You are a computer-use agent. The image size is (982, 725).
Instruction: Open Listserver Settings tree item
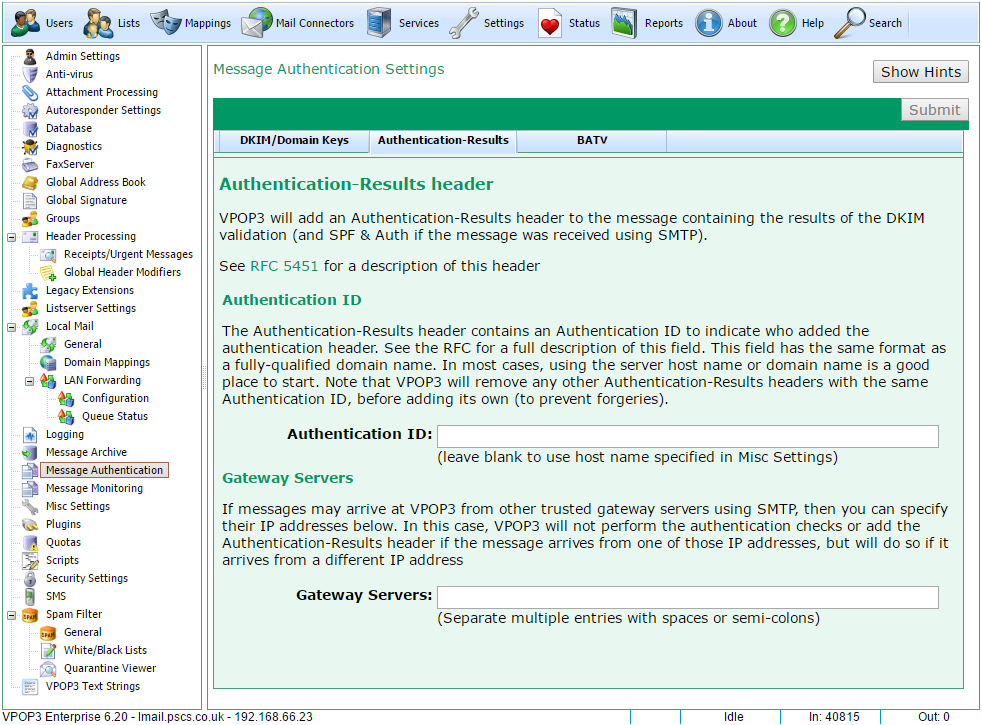click(90, 309)
